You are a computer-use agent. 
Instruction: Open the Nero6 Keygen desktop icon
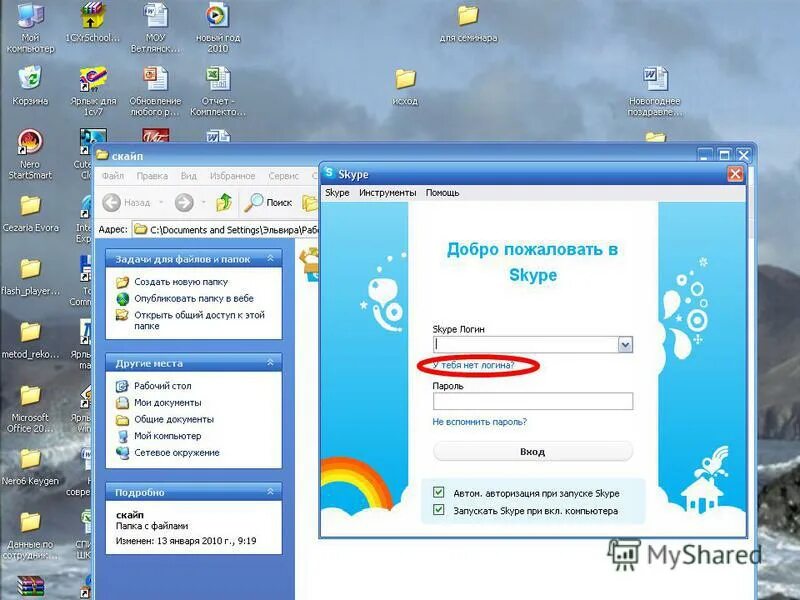pos(27,460)
